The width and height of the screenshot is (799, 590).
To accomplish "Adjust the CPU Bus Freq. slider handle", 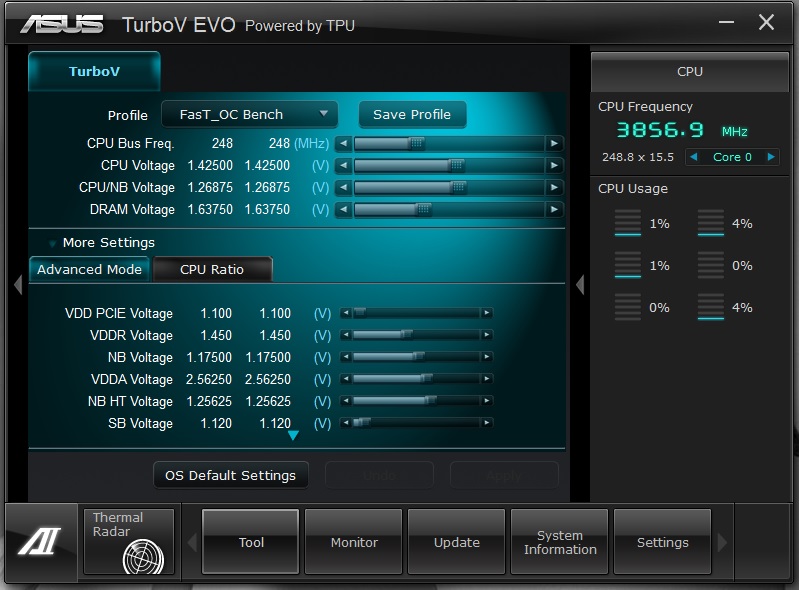I will pos(417,144).
